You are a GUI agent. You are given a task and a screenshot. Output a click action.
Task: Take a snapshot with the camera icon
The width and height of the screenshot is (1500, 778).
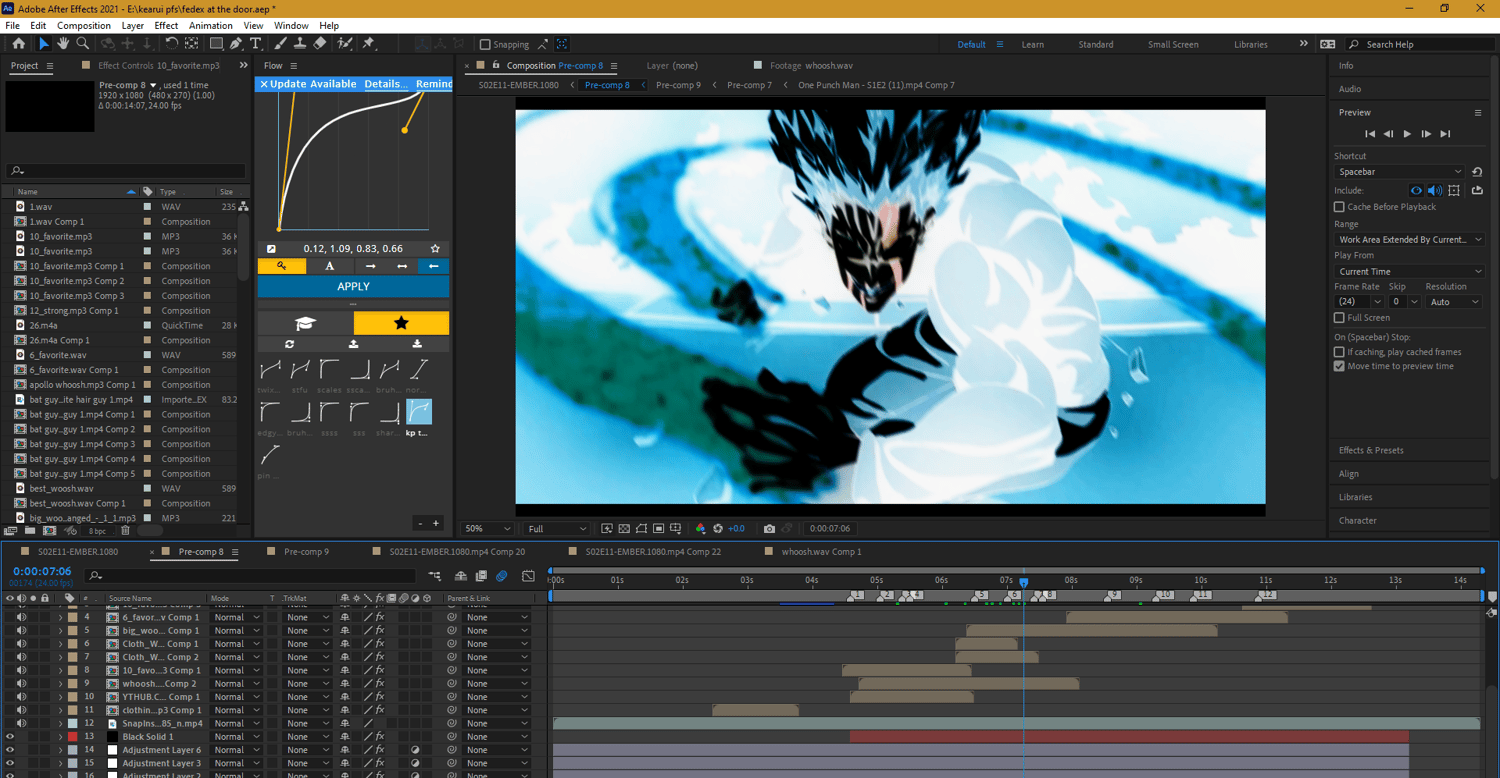pos(769,528)
